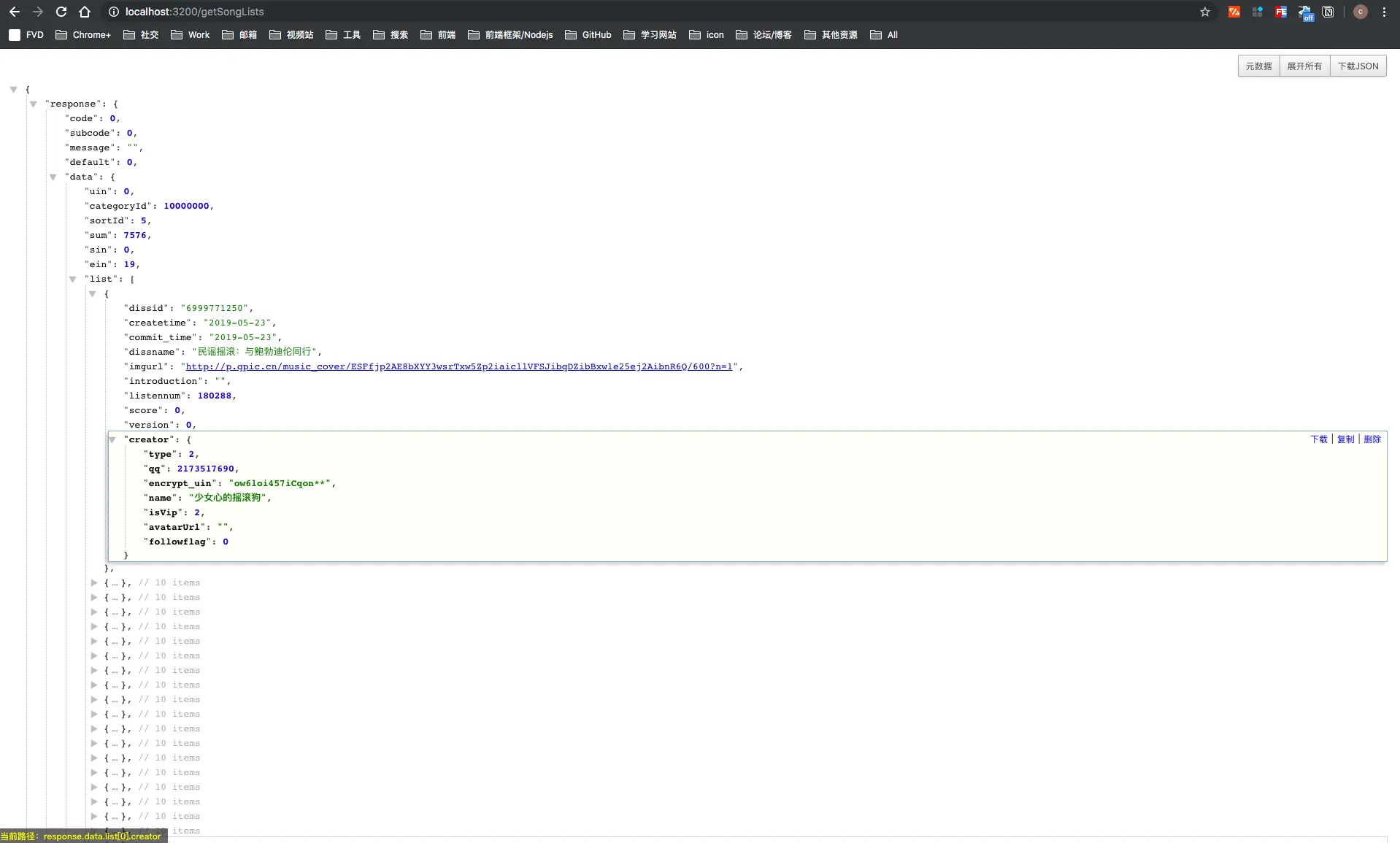The width and height of the screenshot is (1400, 843).
Task: Open the Notion extension icon
Action: pos(1328,12)
